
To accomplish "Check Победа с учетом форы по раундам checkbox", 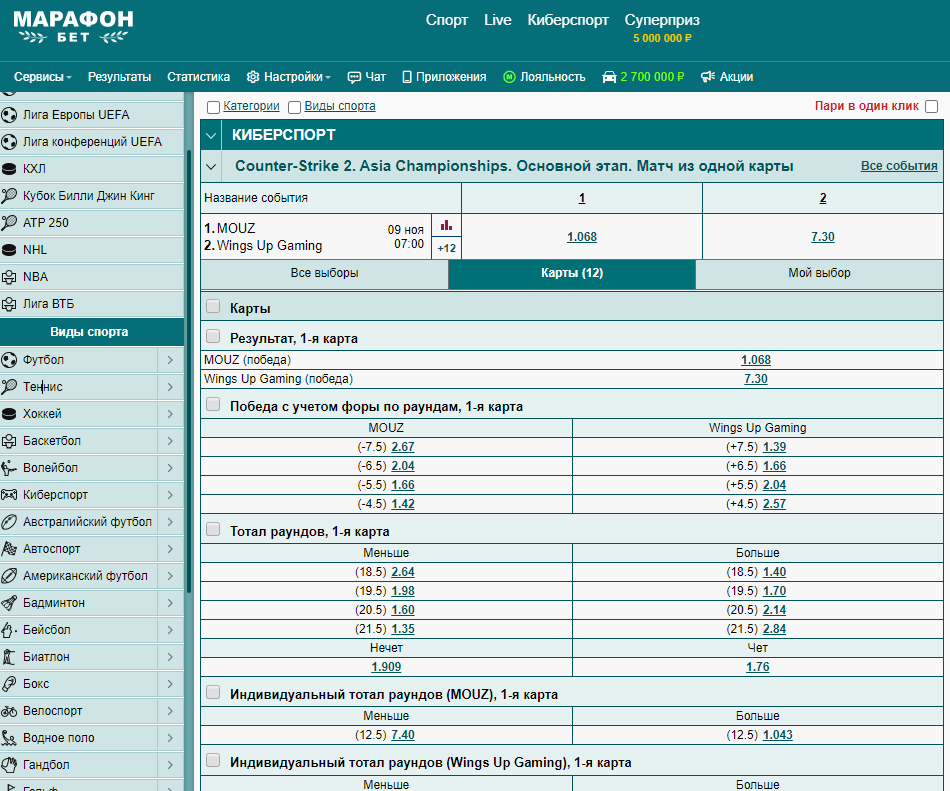I will [x=213, y=404].
